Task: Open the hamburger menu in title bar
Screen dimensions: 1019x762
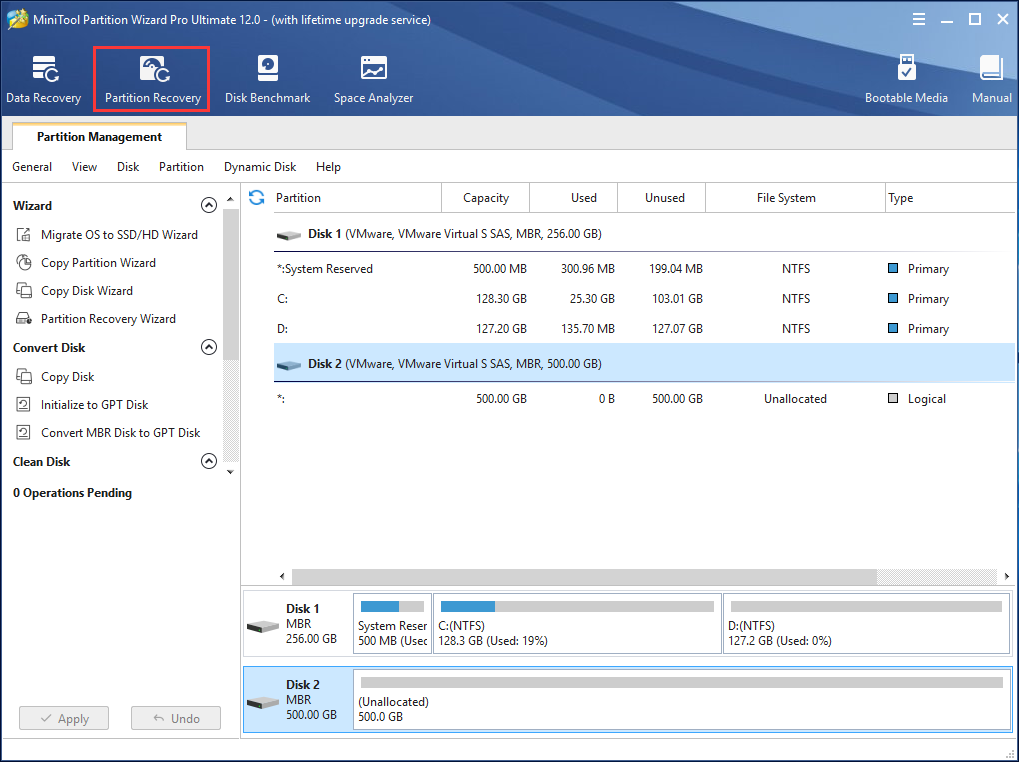Action: tap(918, 20)
